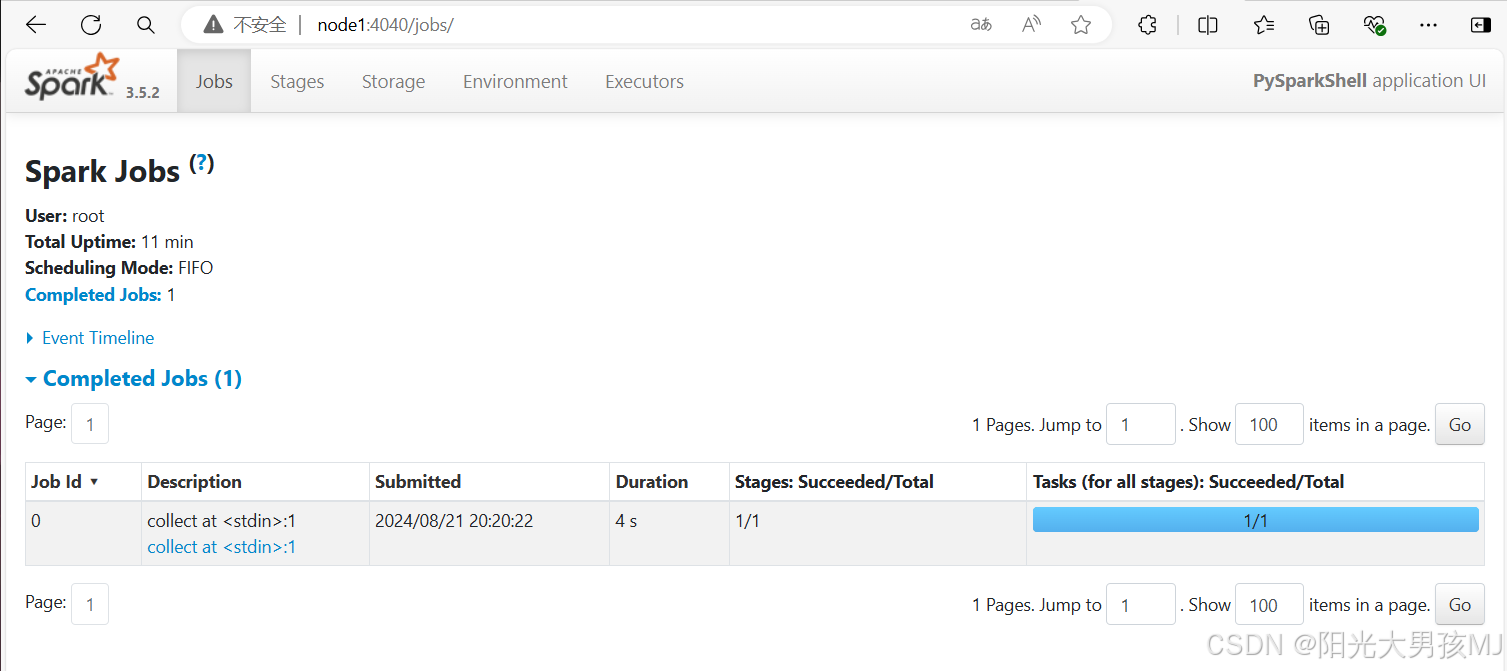This screenshot has height=671, width=1507.
Task: Focus the top Jump to page field
Action: tap(1140, 425)
